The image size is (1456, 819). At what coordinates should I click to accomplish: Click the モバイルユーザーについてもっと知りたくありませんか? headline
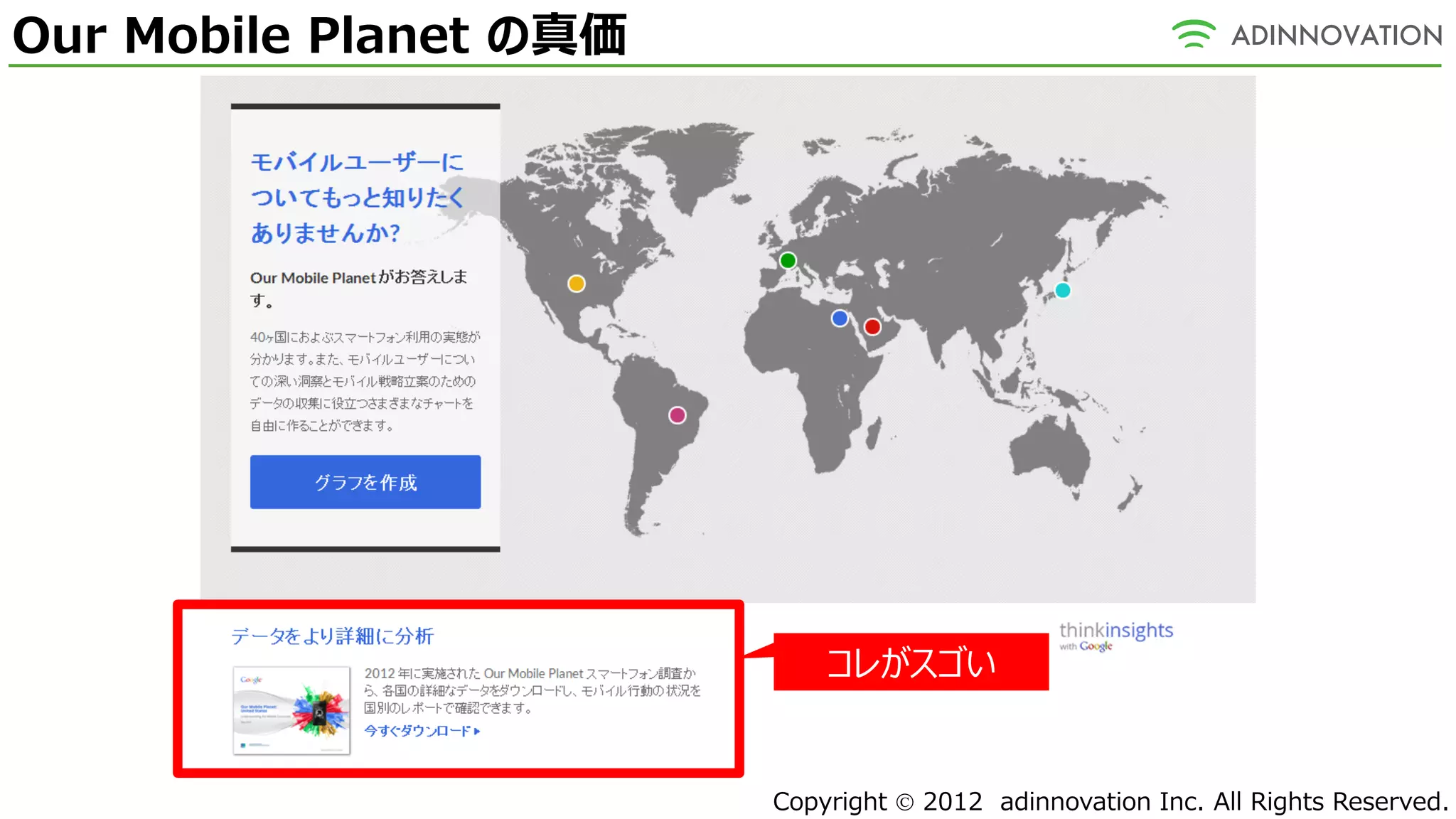tap(358, 198)
